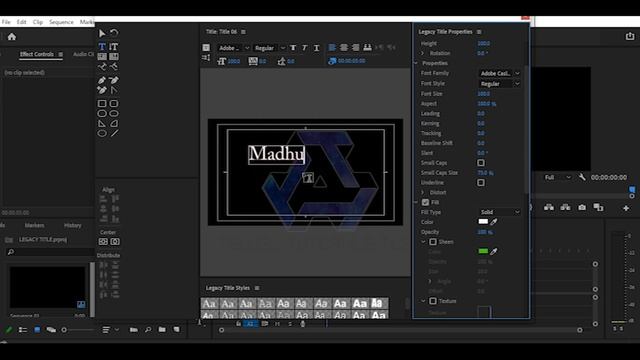The width and height of the screenshot is (640, 360).
Task: Align text left in title toolbar
Action: click(332, 48)
